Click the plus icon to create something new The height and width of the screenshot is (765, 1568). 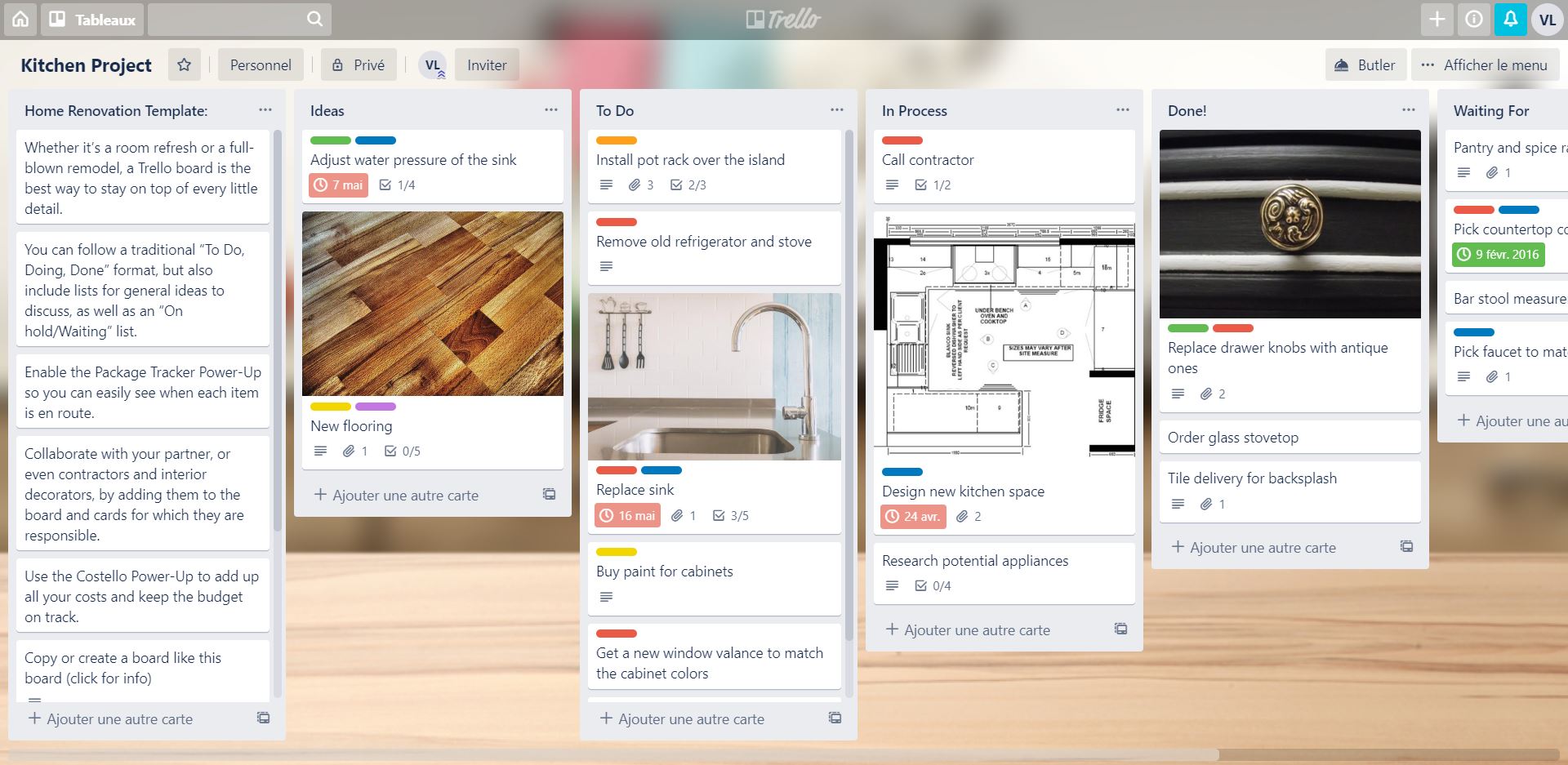[1437, 19]
